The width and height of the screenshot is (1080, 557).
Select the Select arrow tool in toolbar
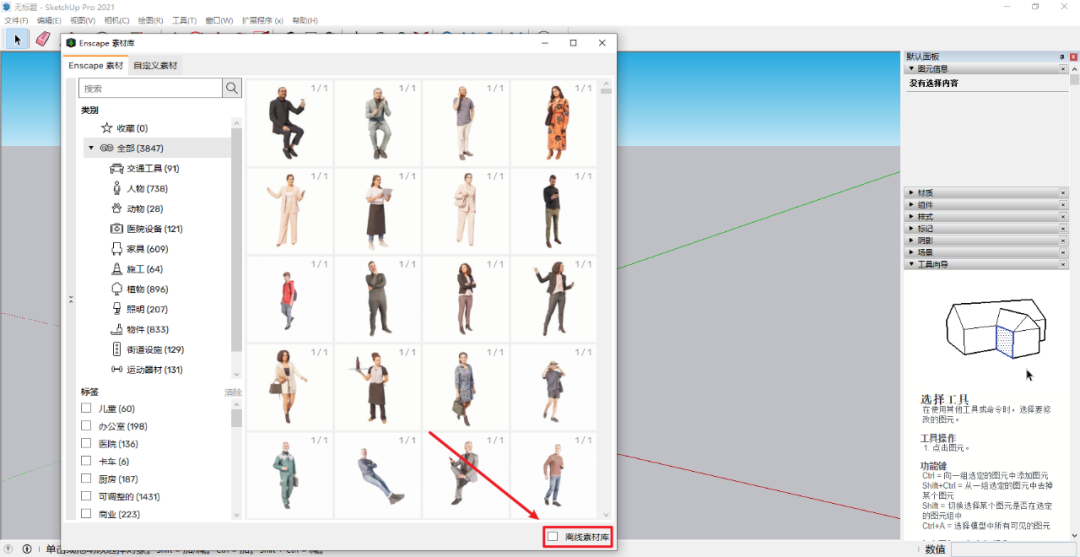[17, 39]
